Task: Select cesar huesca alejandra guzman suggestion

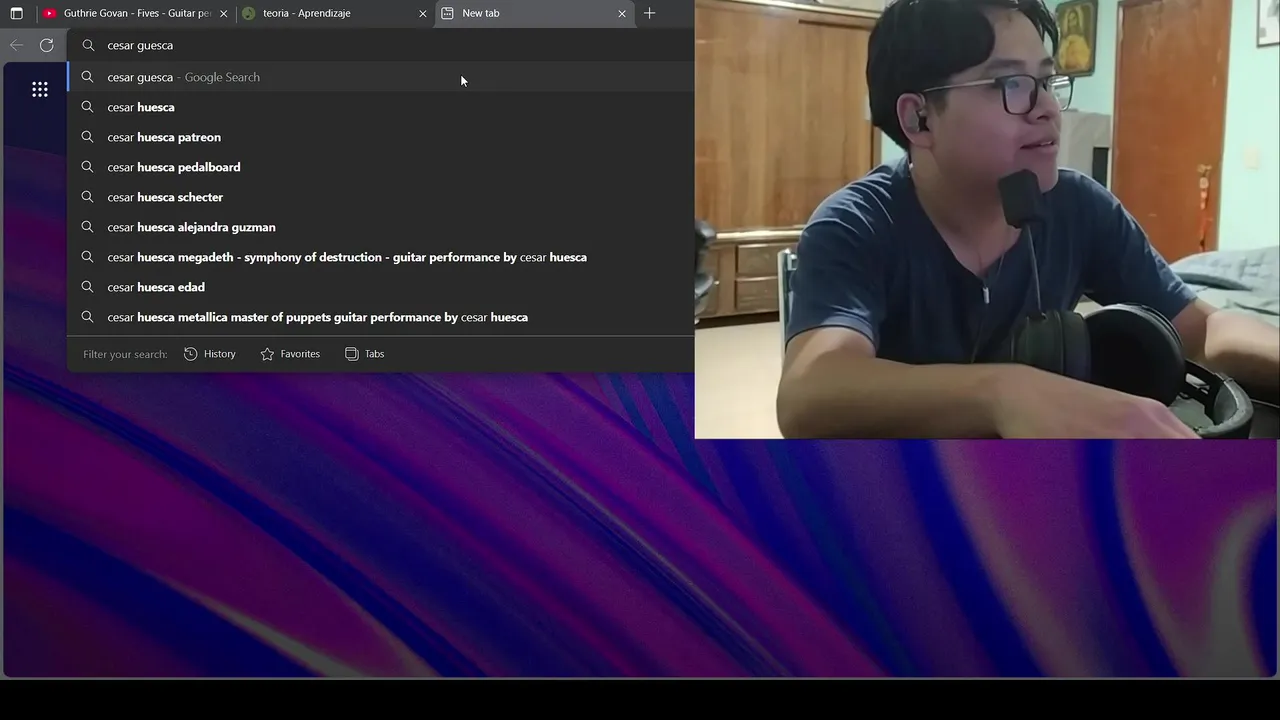Action: click(x=380, y=227)
